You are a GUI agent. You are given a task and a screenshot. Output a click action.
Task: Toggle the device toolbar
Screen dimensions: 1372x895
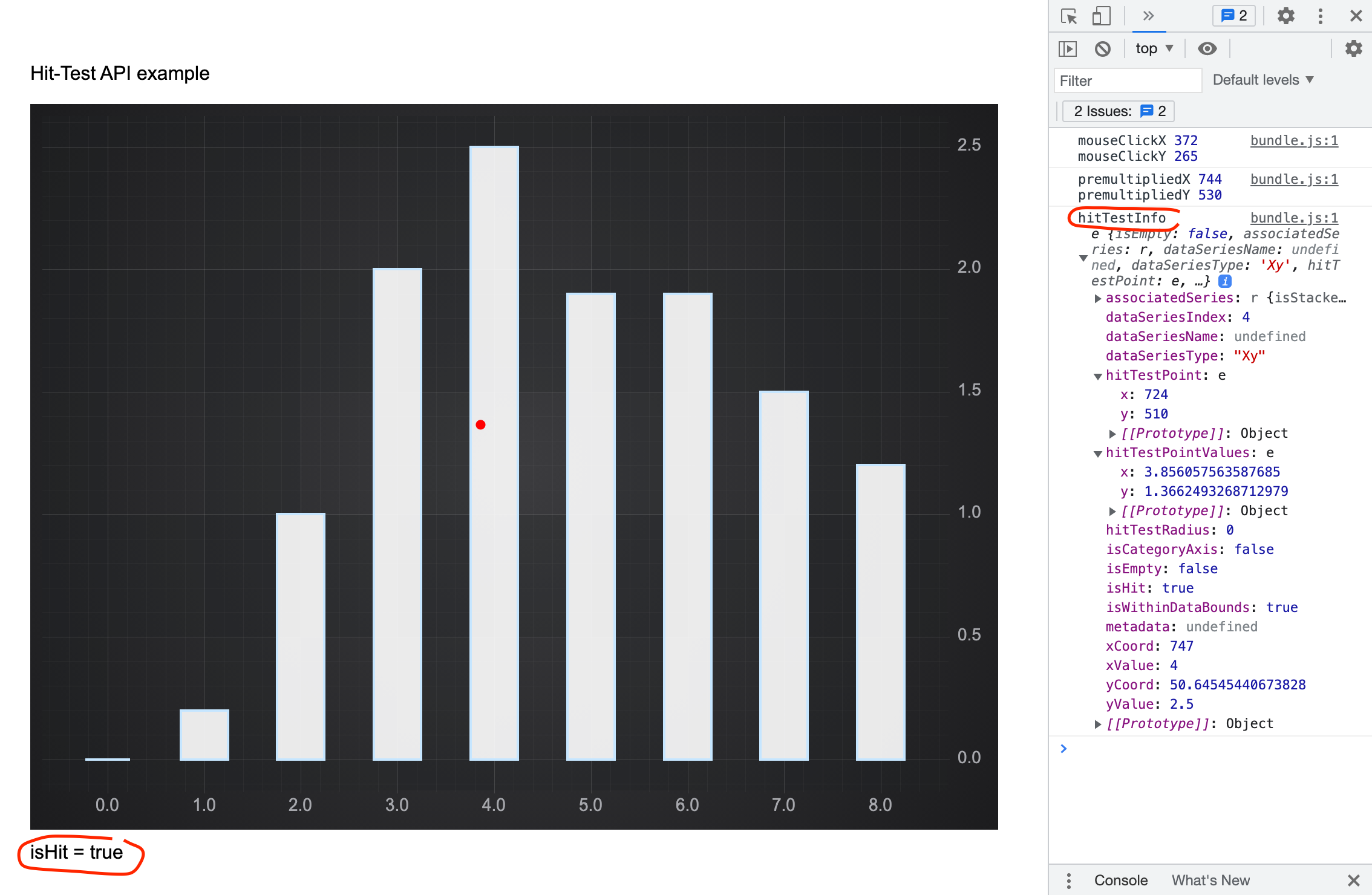click(x=1101, y=16)
